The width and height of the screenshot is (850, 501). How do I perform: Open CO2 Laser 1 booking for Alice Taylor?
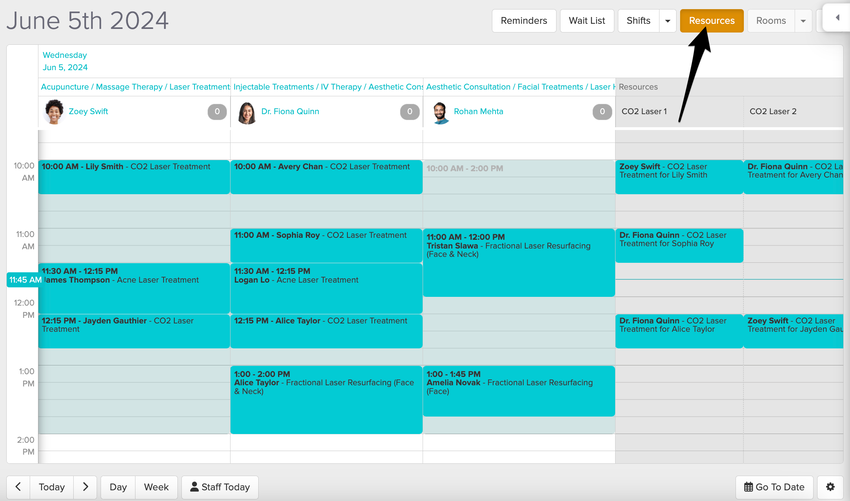[679, 331]
